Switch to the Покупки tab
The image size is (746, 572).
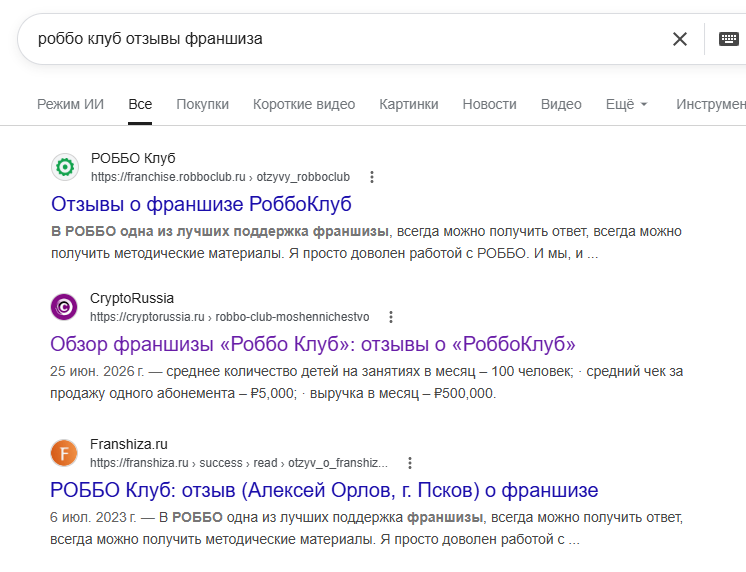coord(203,104)
